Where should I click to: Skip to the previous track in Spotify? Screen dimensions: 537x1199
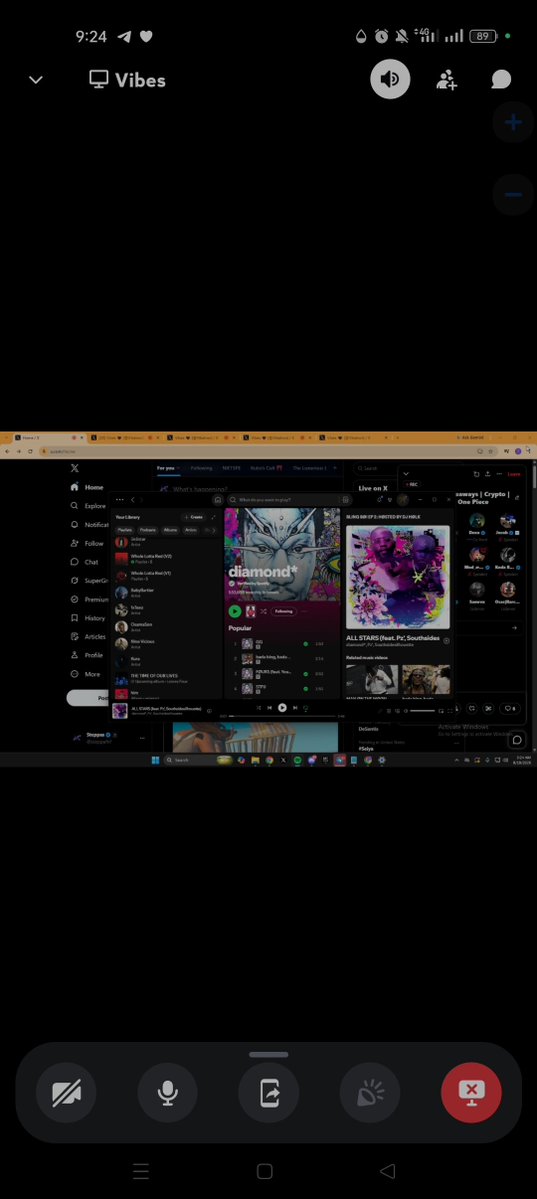coord(269,707)
